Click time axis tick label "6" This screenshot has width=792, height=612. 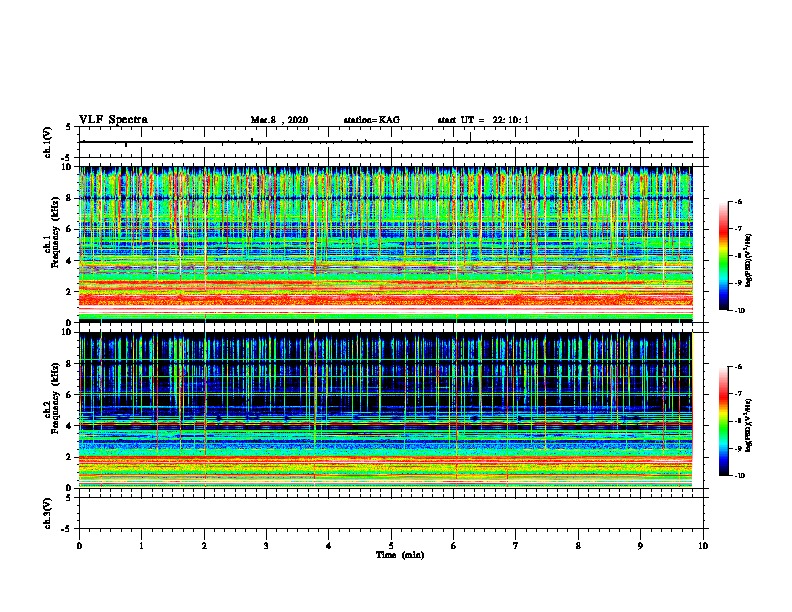pyautogui.click(x=454, y=546)
